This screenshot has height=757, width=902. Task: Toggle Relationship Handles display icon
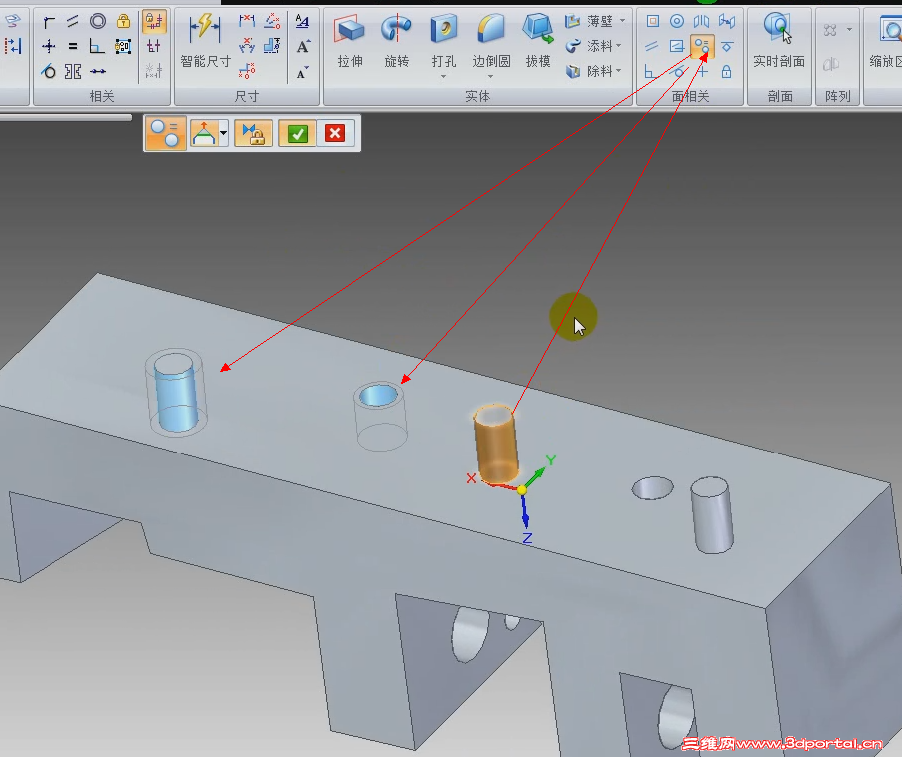pos(154,47)
